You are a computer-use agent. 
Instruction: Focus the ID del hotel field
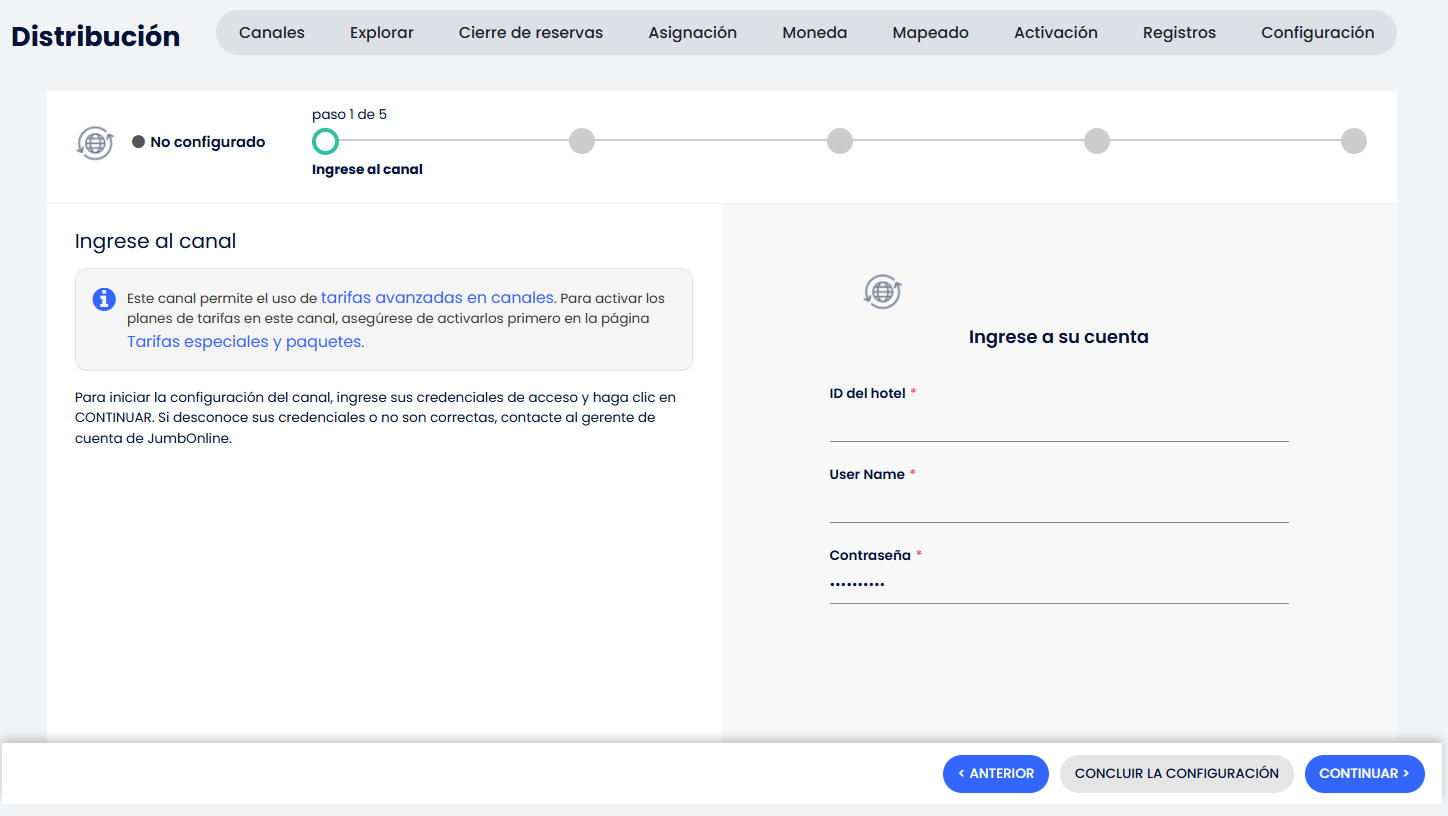point(1058,424)
